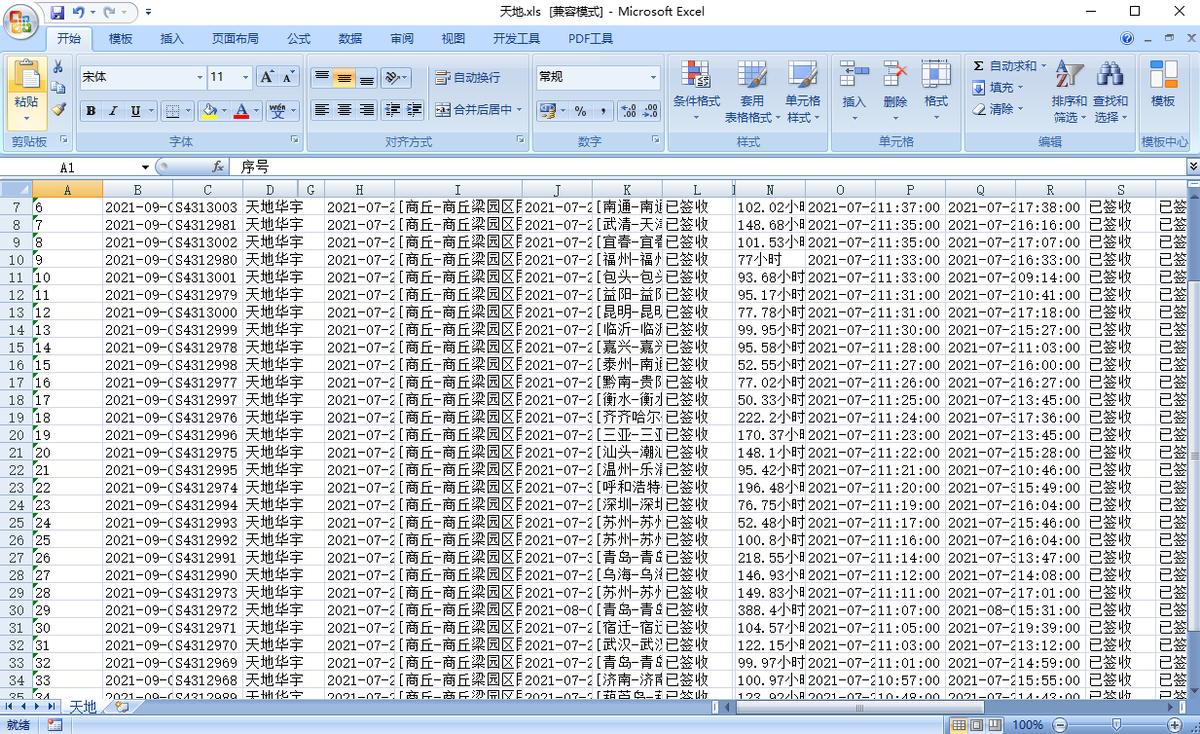Open Conditional Formatting (条件格式)
Screen dimensions: 1200x734
click(x=696, y=91)
